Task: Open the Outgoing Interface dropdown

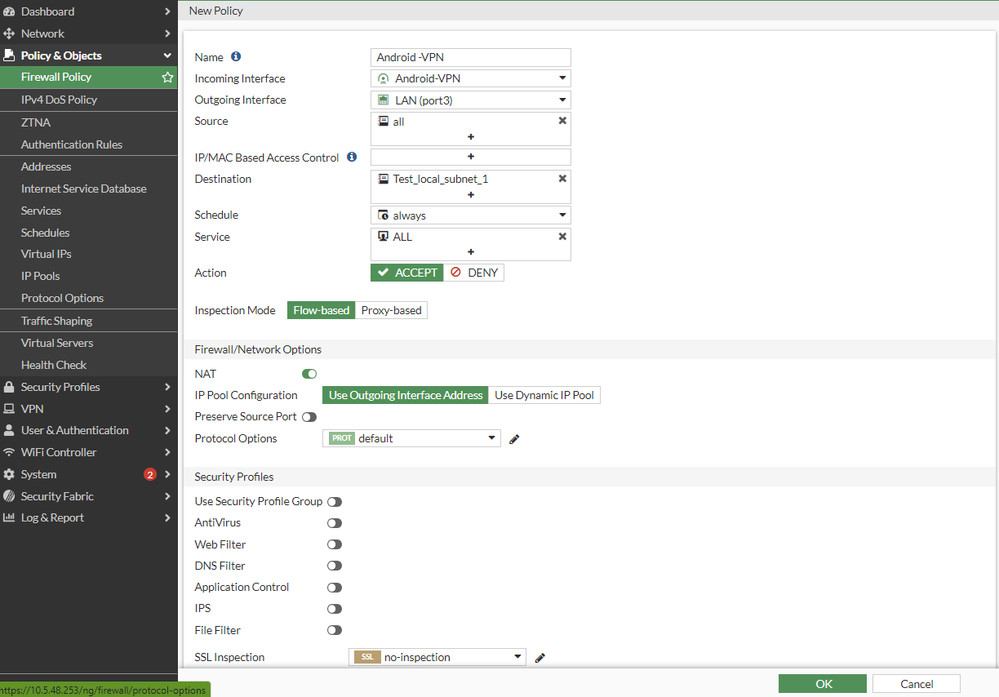Action: point(470,100)
